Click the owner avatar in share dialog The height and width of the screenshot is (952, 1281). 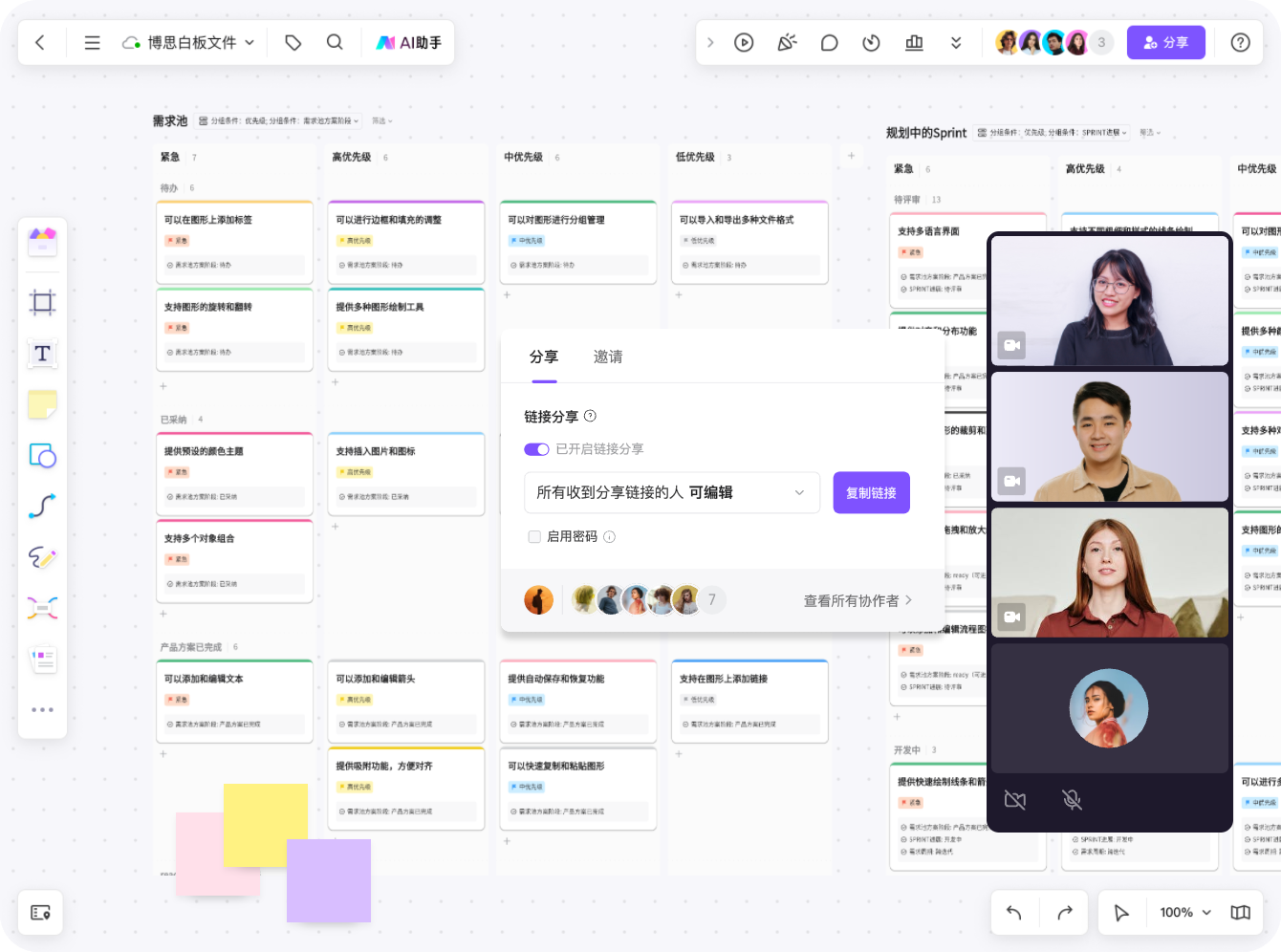coord(539,600)
